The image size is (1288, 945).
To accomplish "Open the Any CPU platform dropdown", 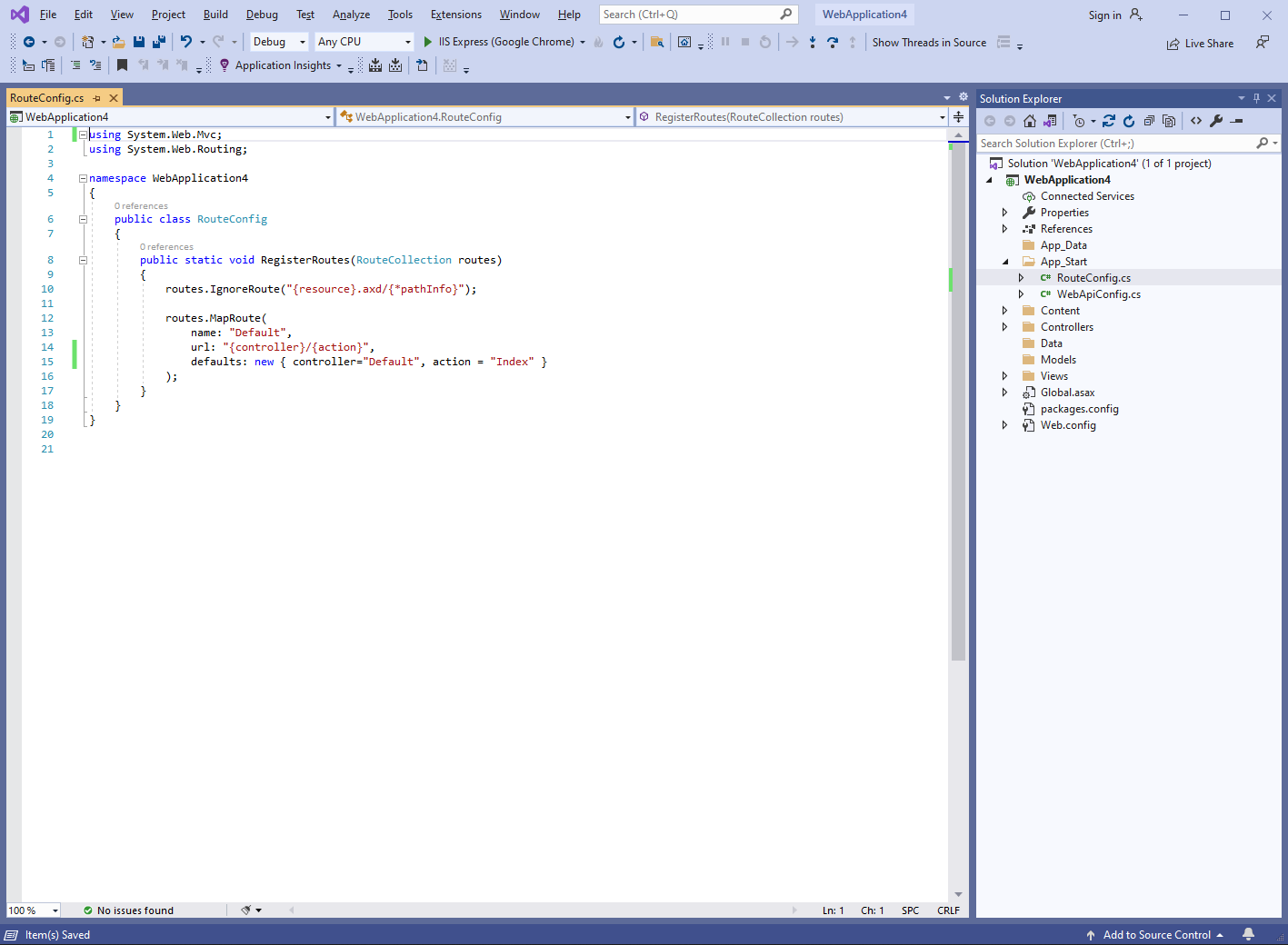I will pyautogui.click(x=364, y=42).
